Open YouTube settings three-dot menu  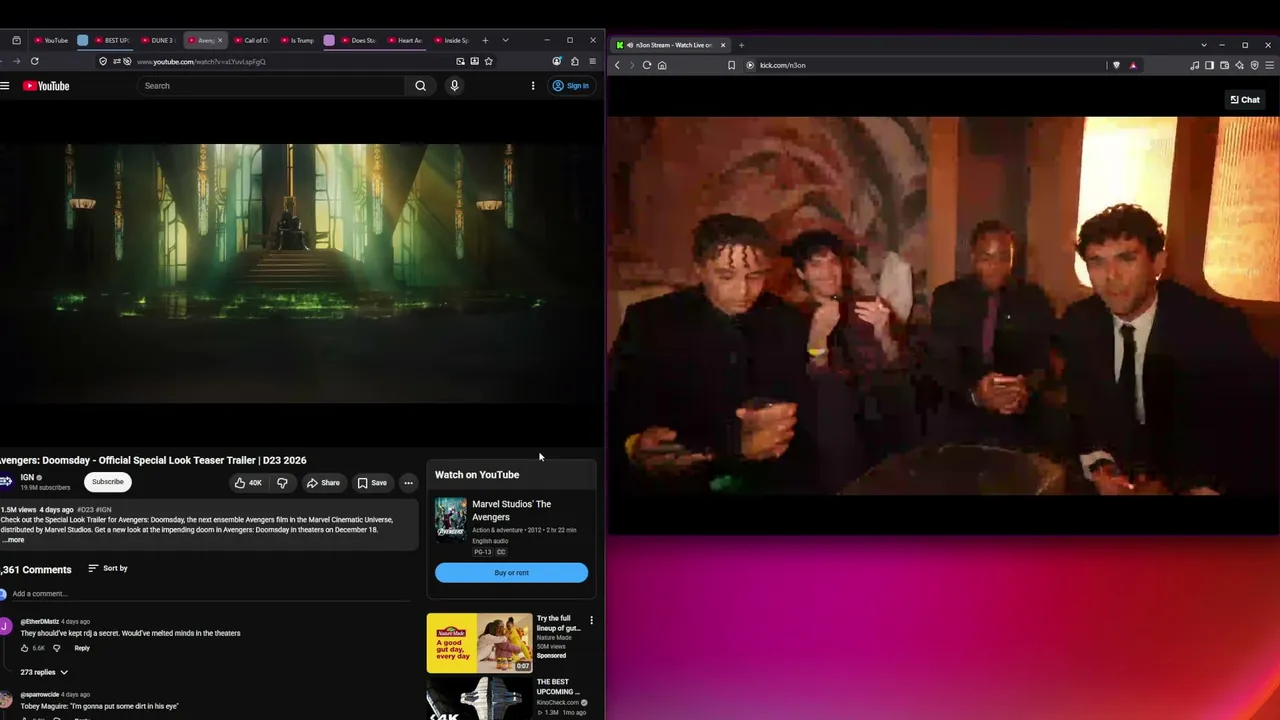533,86
